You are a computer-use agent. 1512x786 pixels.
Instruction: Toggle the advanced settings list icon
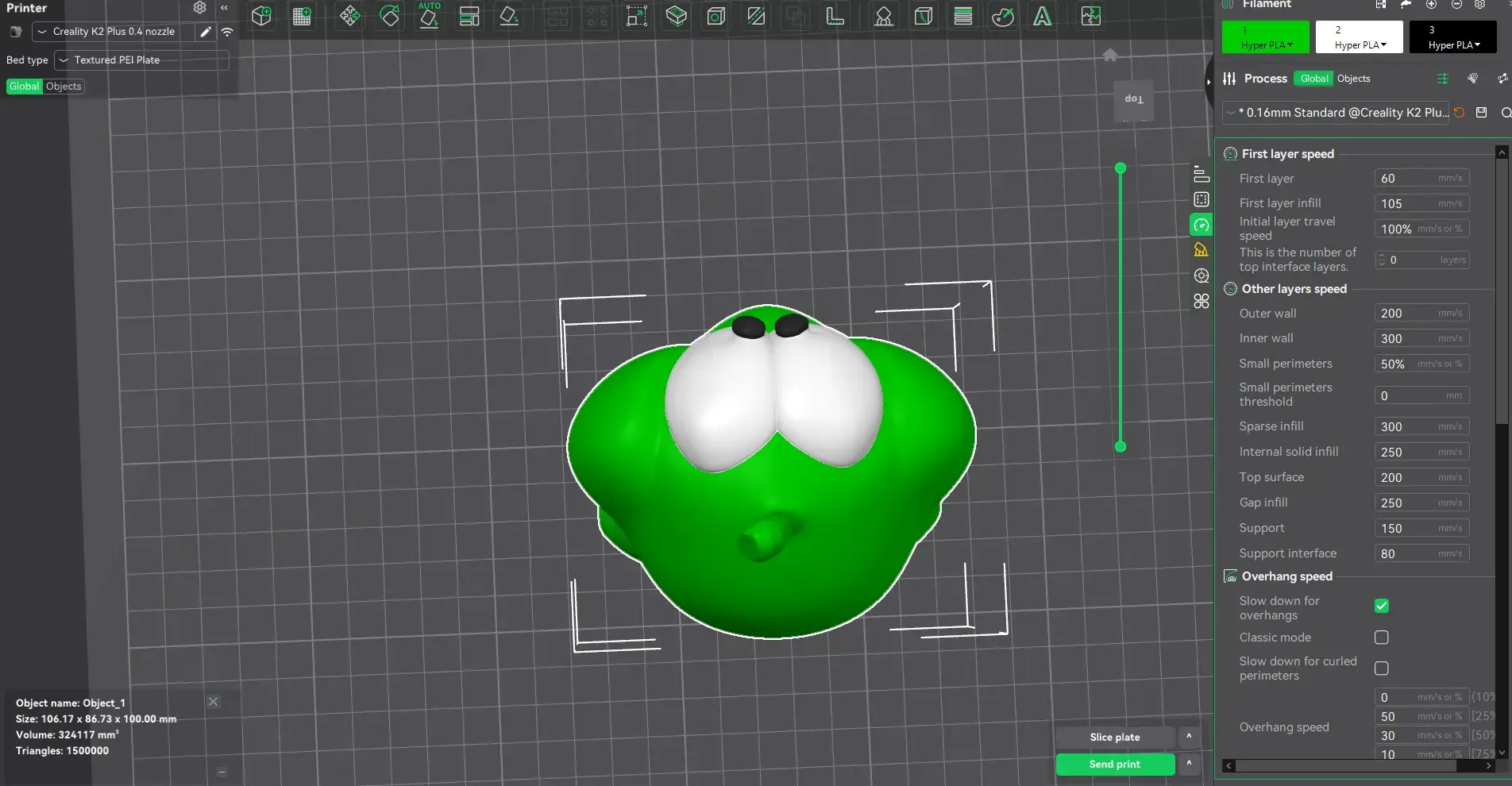pyautogui.click(x=1443, y=79)
